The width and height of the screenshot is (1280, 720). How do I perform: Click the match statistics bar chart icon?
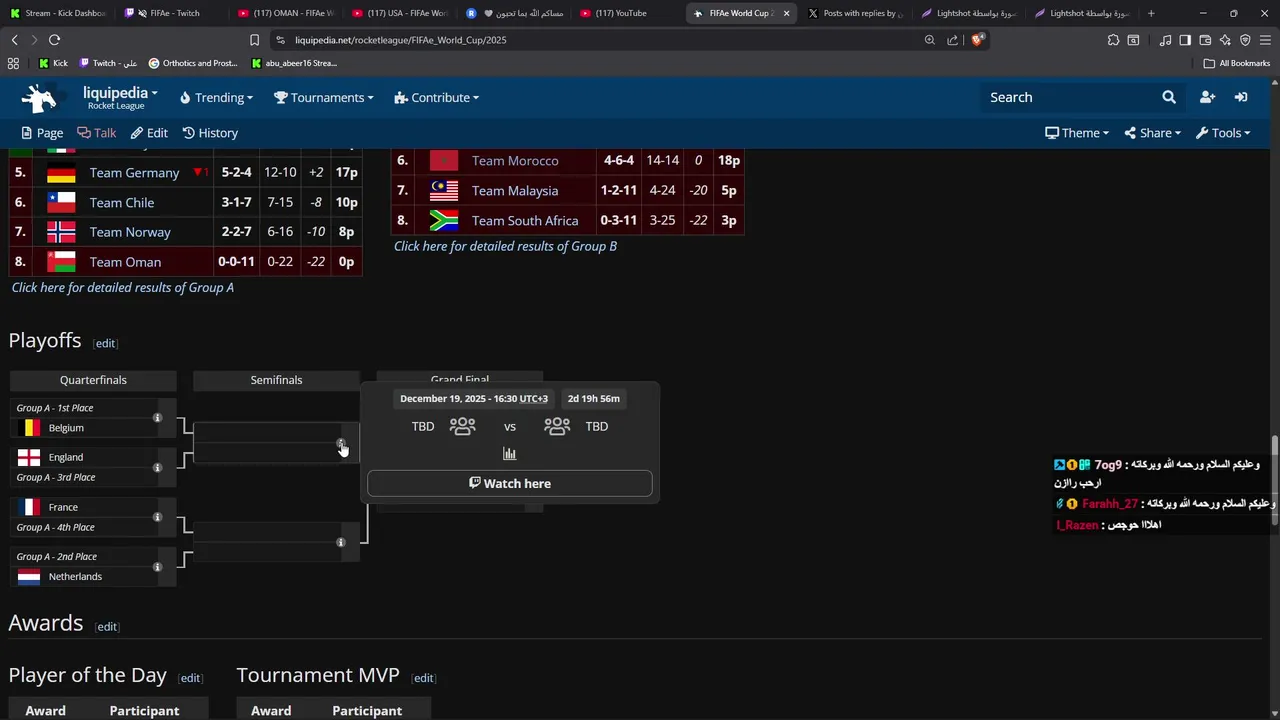(510, 454)
